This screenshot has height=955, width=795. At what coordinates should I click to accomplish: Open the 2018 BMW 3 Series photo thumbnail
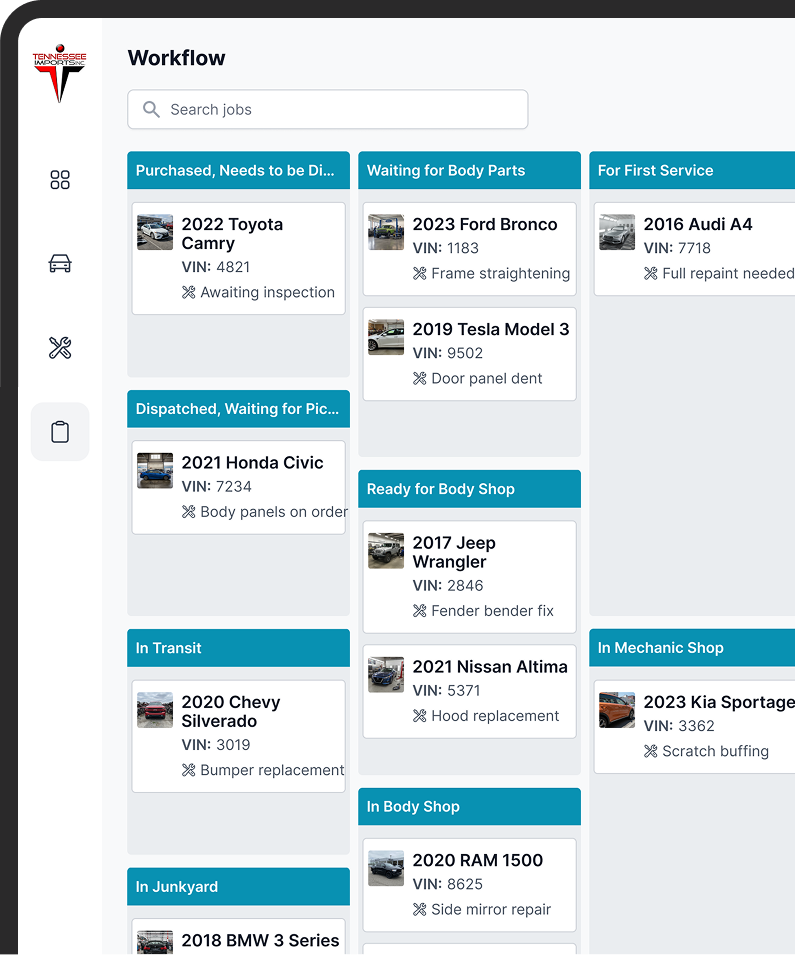coord(155,942)
